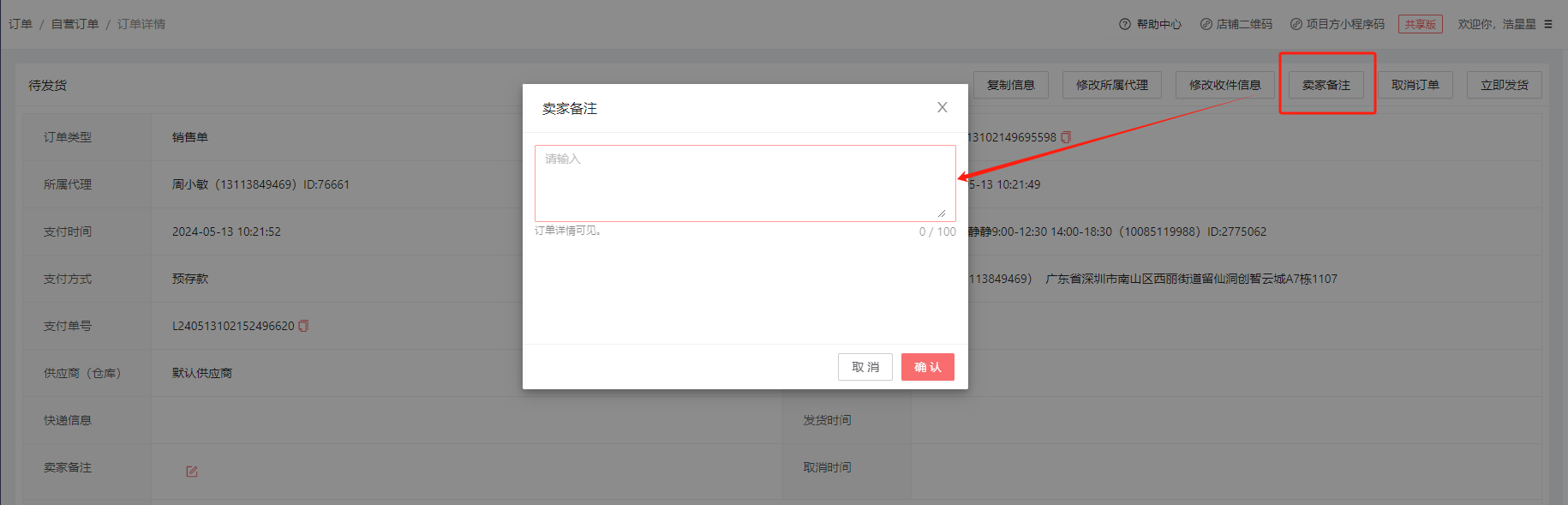Click the 共享版 version badge
This screenshot has width=1568, height=505.
(x=1420, y=24)
